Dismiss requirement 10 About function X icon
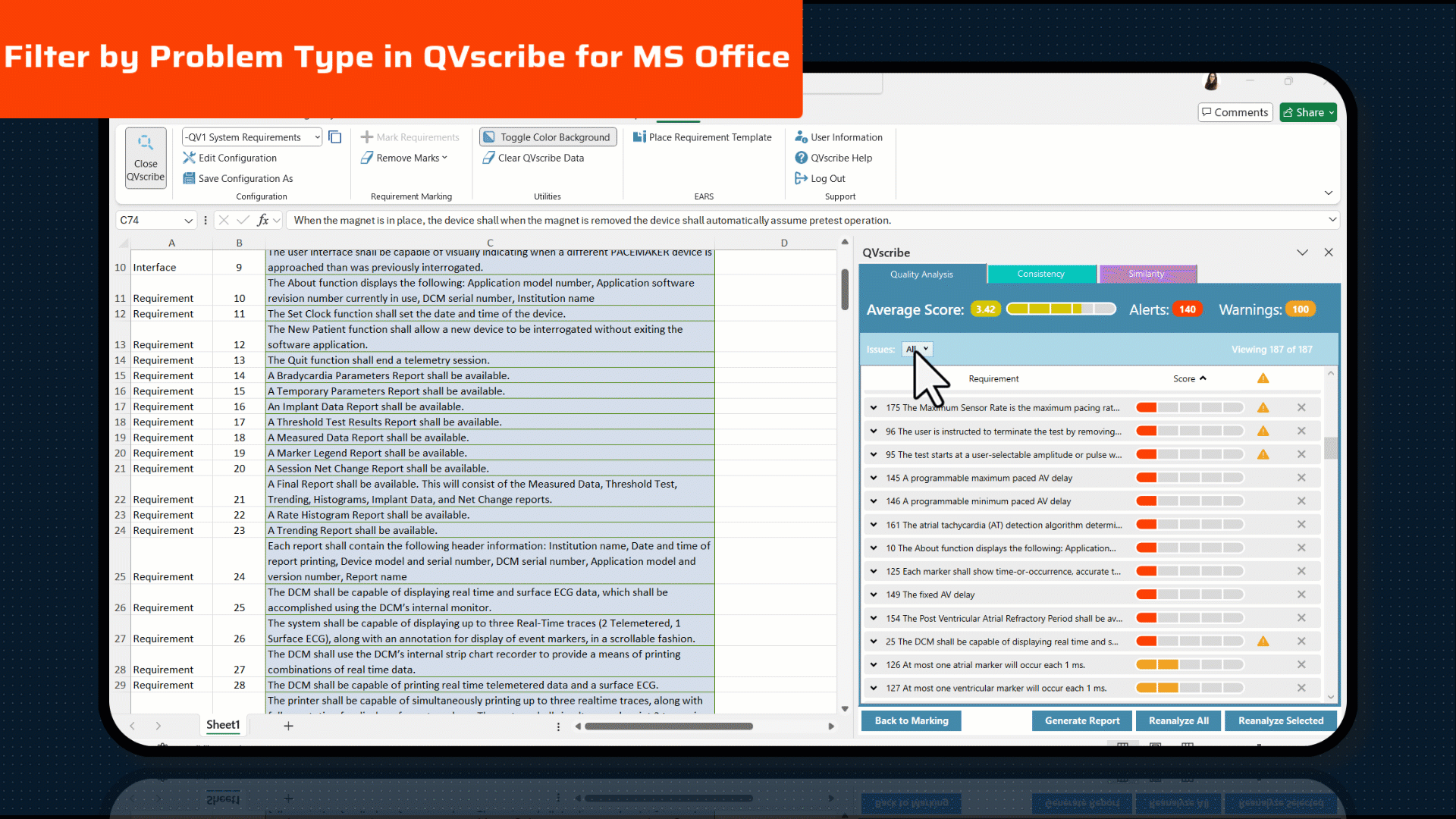 pos(1301,548)
